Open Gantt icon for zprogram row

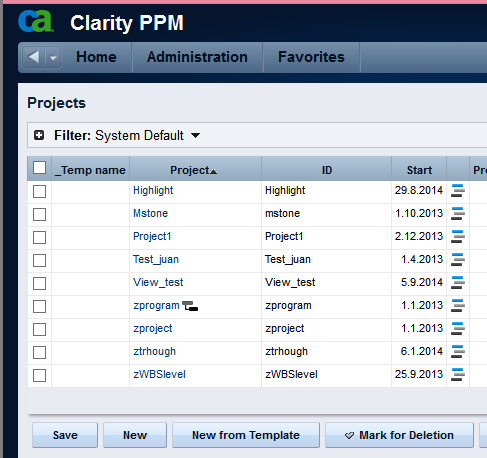point(458,306)
